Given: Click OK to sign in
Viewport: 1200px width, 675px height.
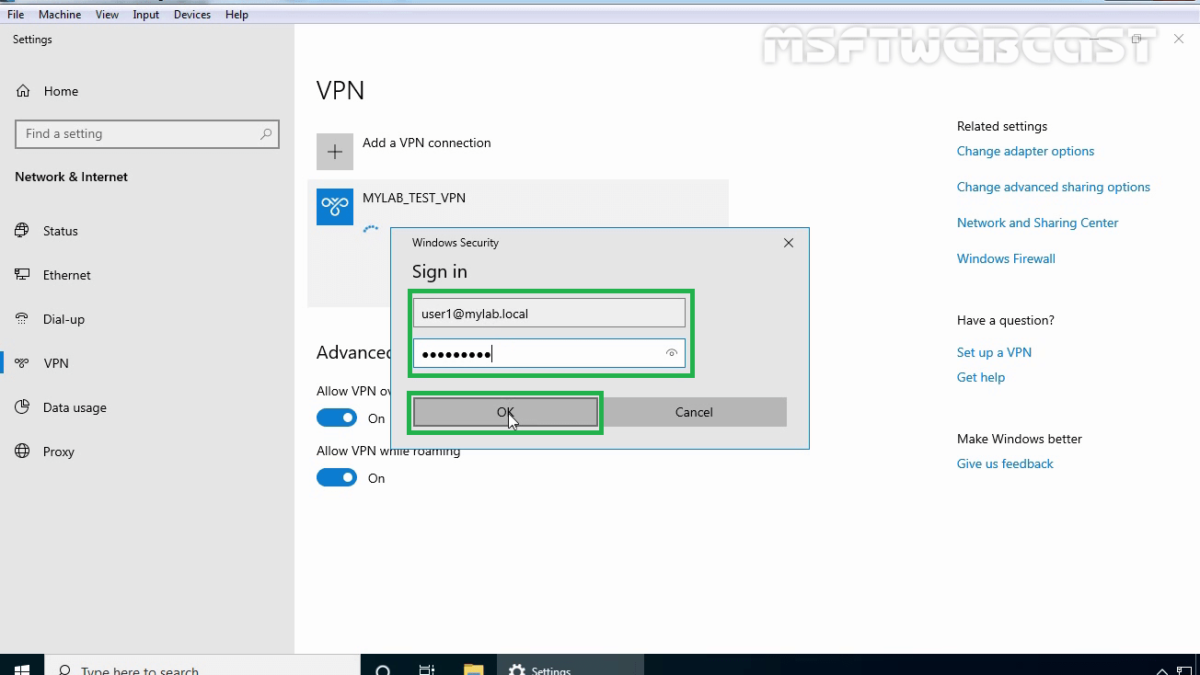Looking at the screenshot, I should tap(505, 412).
